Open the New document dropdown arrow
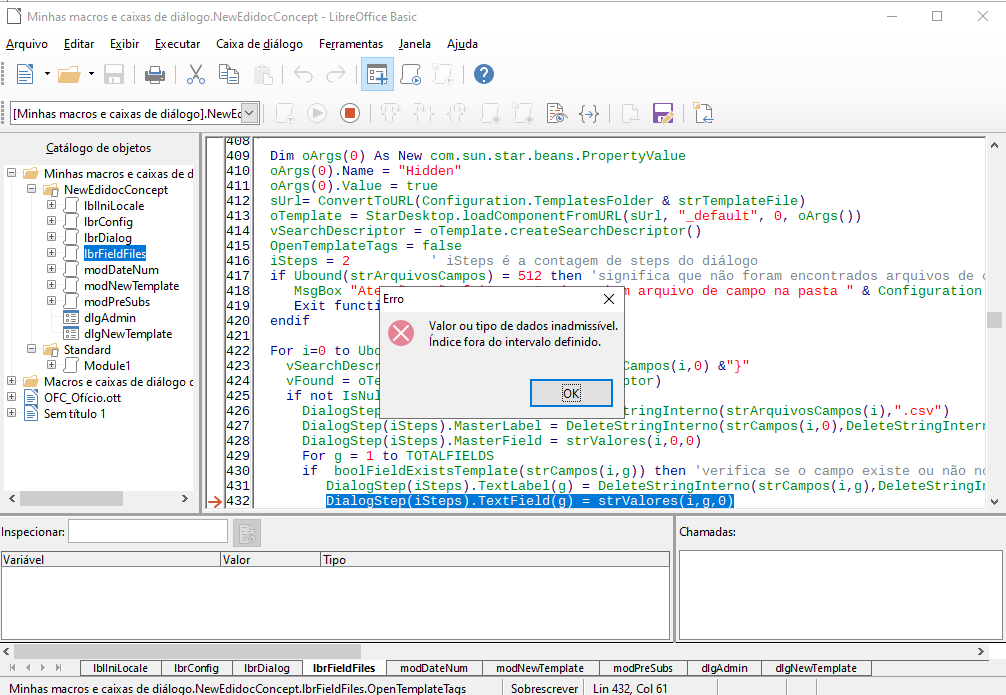Image resolution: width=1006 pixels, height=695 pixels. click(x=47, y=74)
